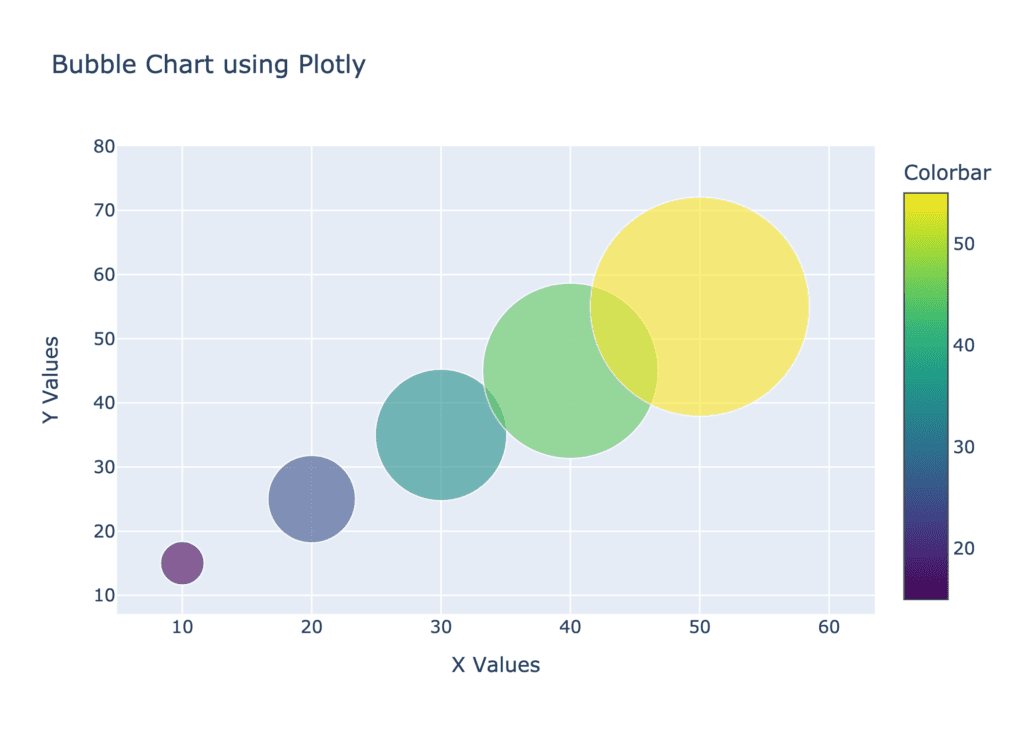The width and height of the screenshot is (1024, 731).
Task: Click the small purple bubble at x=10
Action: [182, 562]
